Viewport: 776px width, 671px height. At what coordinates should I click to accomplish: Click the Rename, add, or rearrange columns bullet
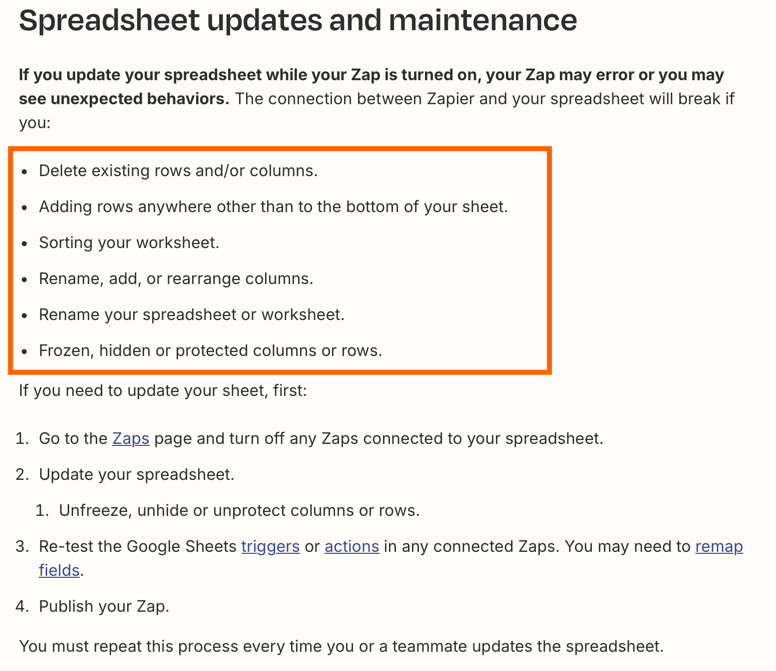point(176,279)
